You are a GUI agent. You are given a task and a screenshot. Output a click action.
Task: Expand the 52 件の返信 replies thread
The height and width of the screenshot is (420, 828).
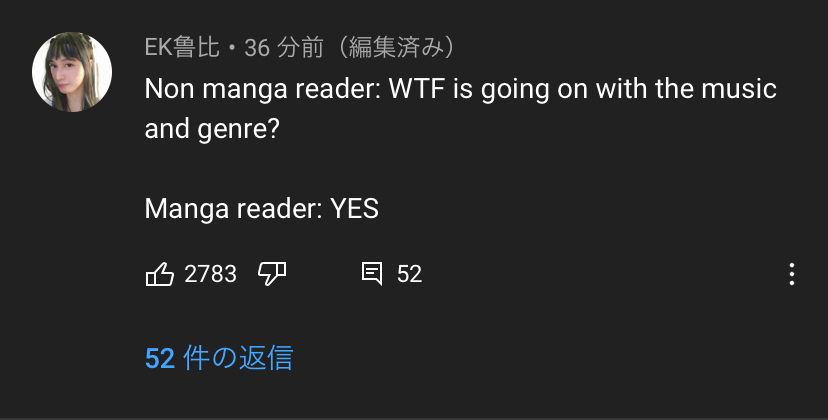point(219,358)
